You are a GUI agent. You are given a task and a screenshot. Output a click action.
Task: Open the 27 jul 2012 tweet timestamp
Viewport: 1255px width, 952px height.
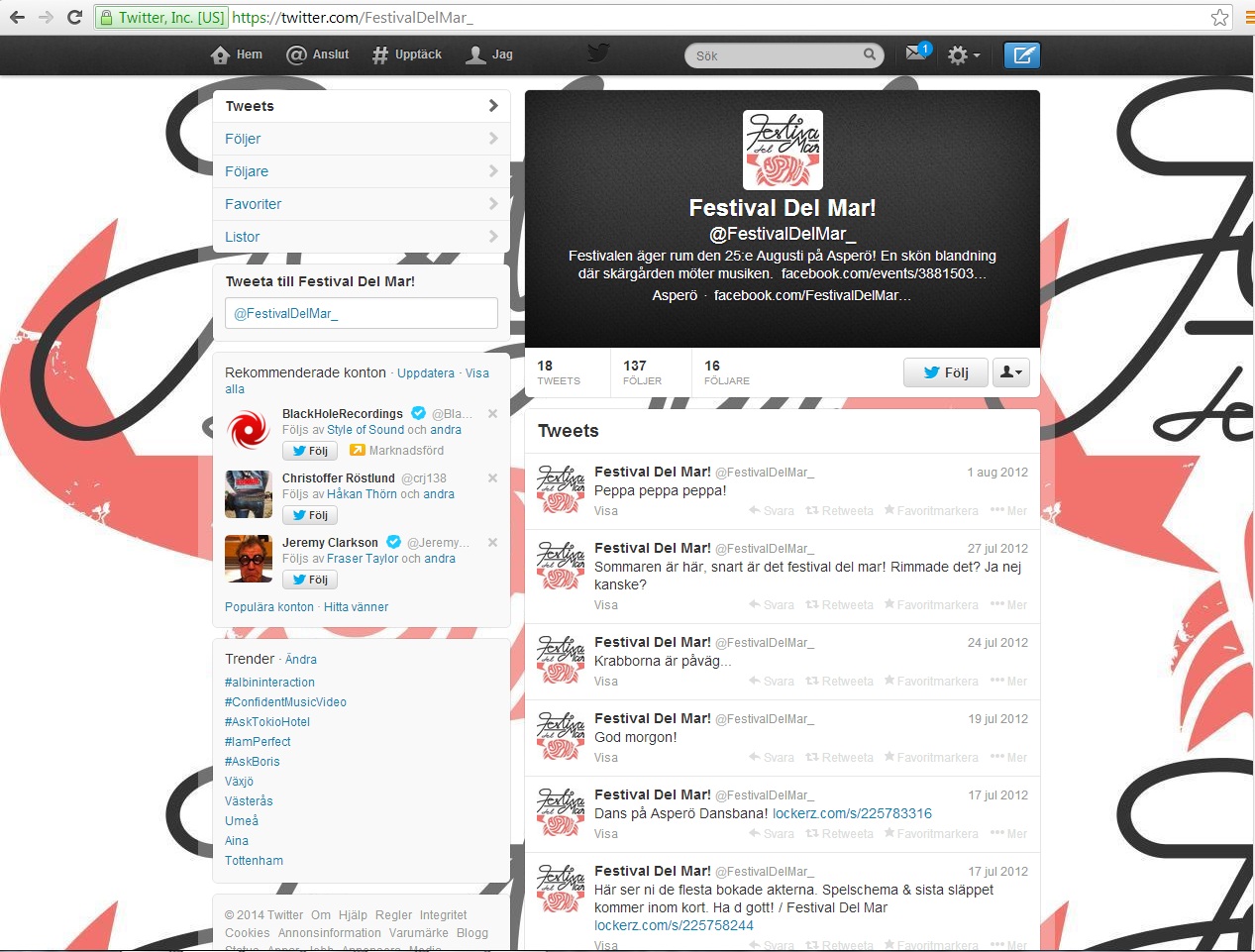(x=997, y=549)
